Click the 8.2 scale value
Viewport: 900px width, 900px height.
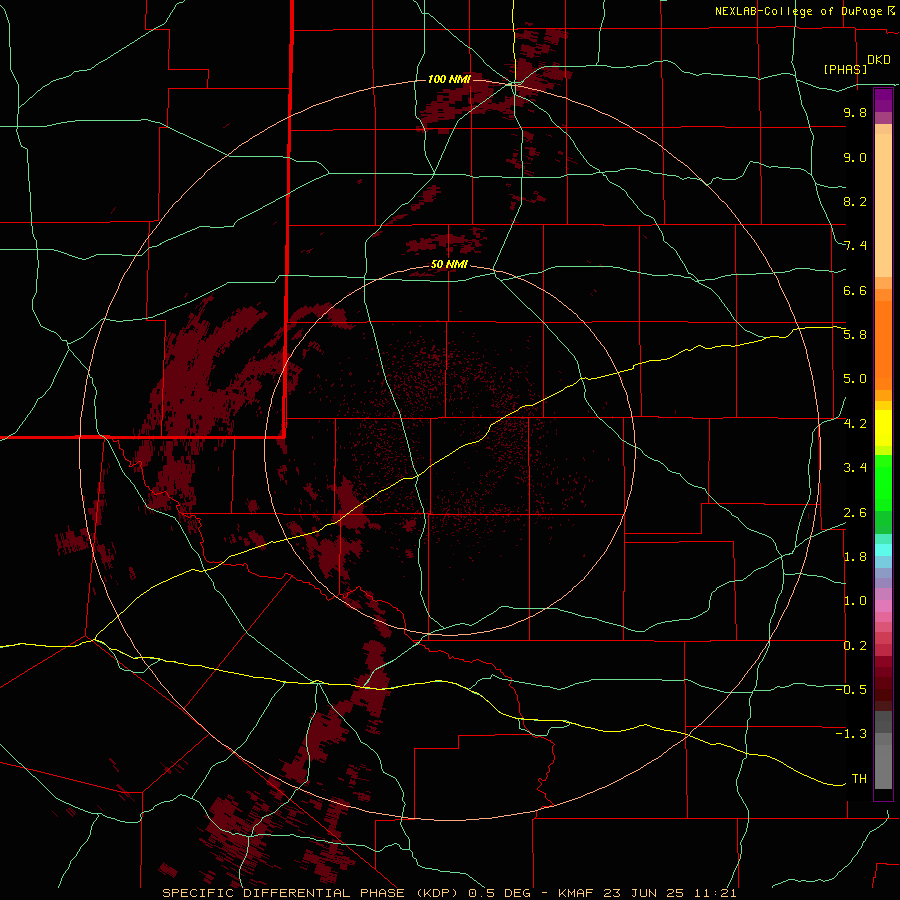point(855,201)
